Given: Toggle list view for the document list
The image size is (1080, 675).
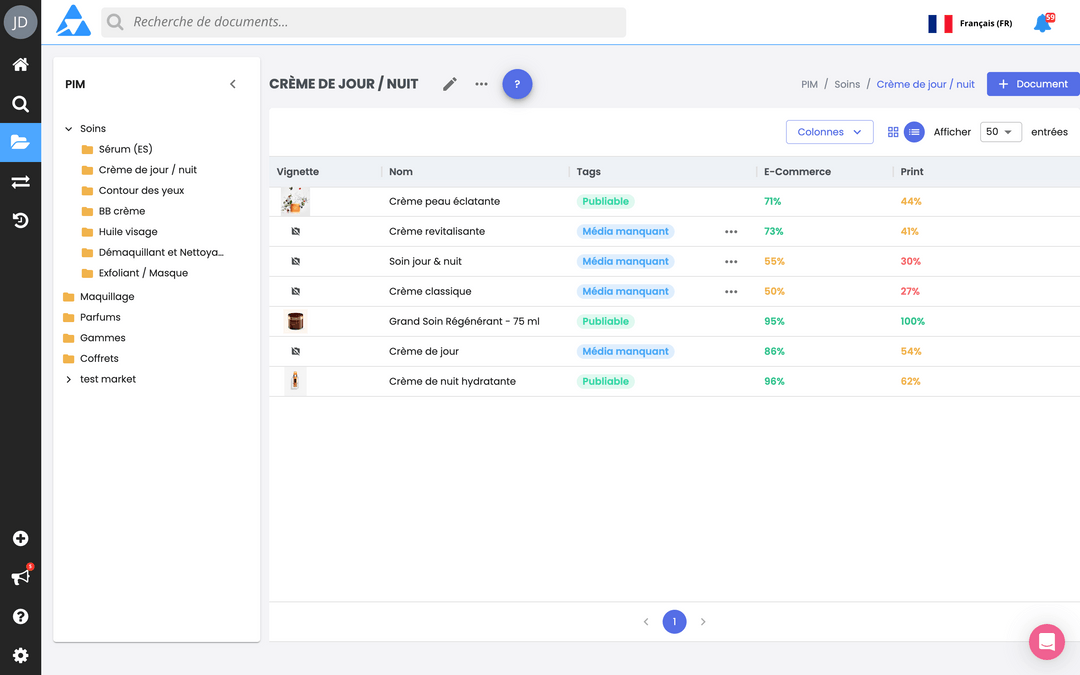Looking at the screenshot, I should 914,131.
